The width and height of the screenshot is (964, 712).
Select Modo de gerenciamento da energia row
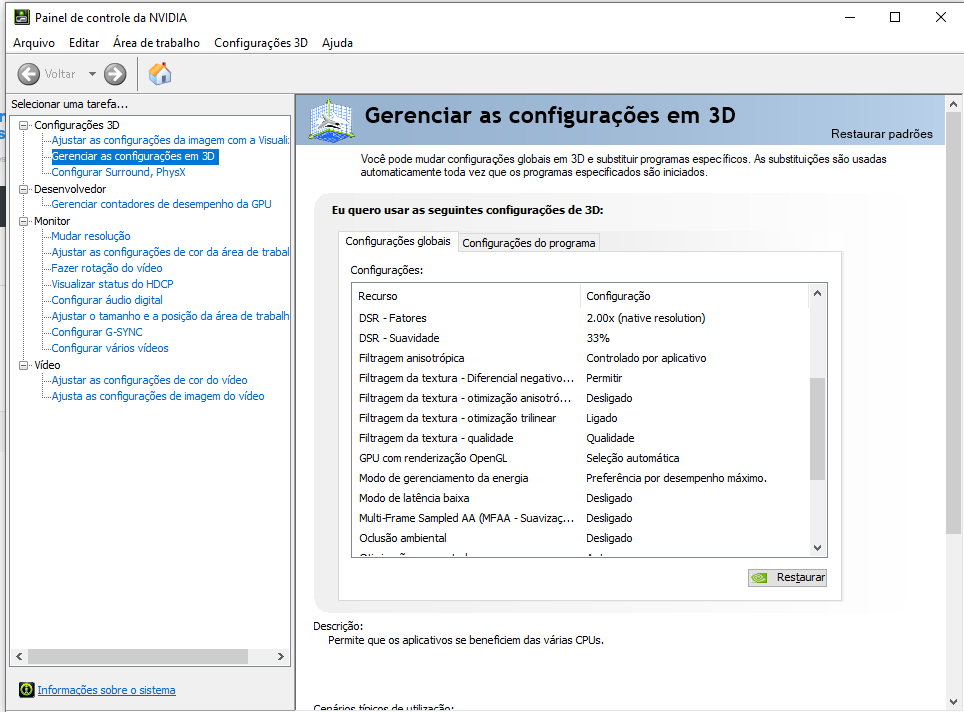click(581, 478)
